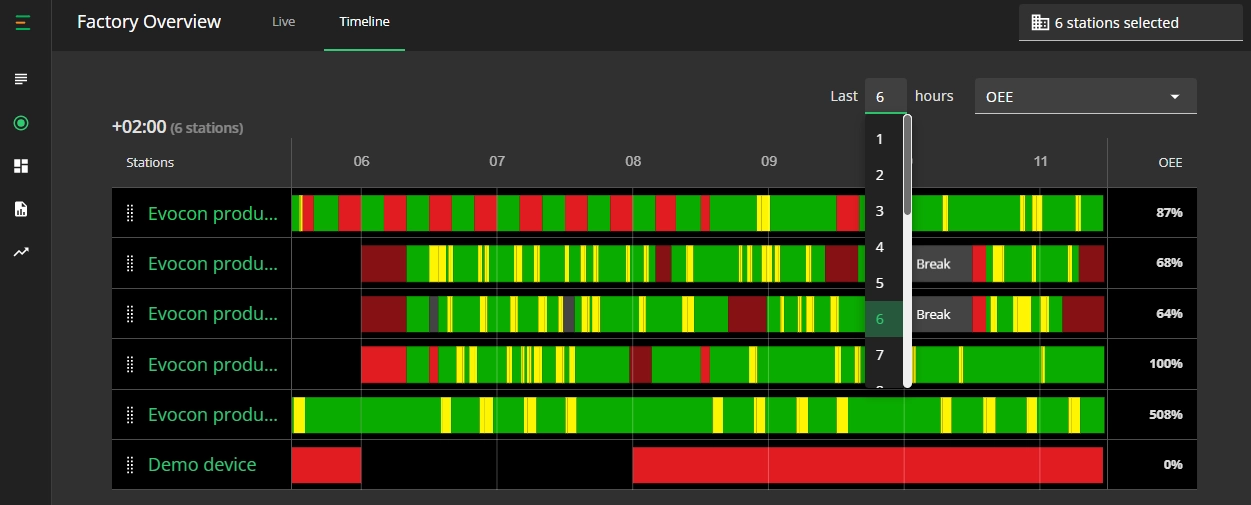Click the Break segment in the 68% row
Image resolution: width=1251 pixels, height=505 pixels.
click(x=940, y=264)
